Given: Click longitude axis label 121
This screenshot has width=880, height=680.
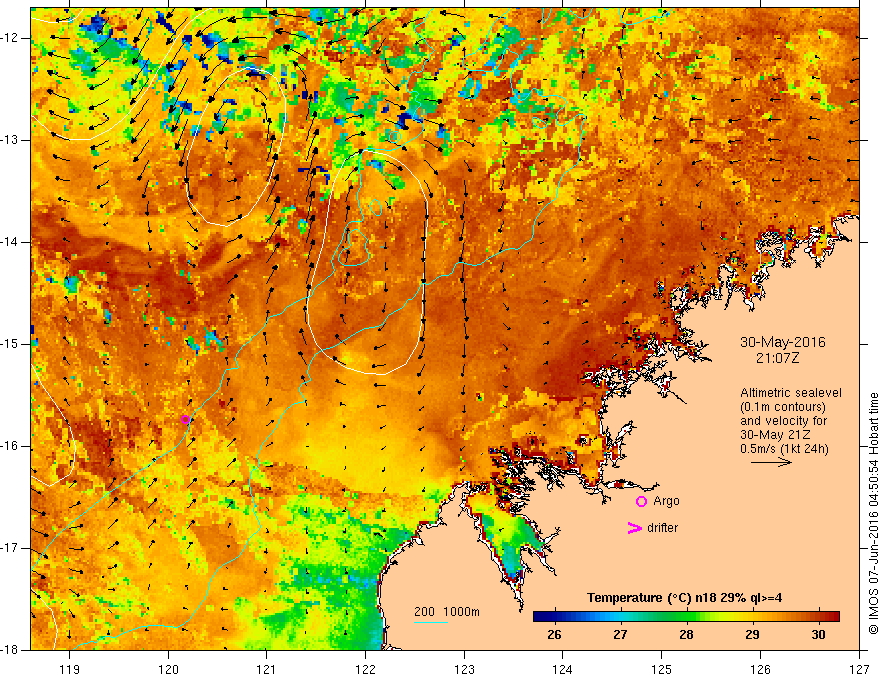Looking at the screenshot, I should click(x=267, y=669).
